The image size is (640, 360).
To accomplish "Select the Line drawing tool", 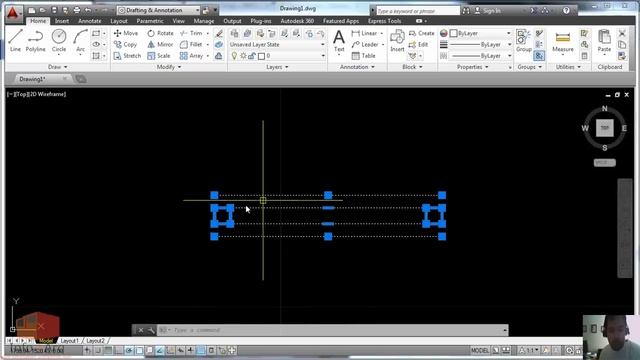I will coord(15,40).
